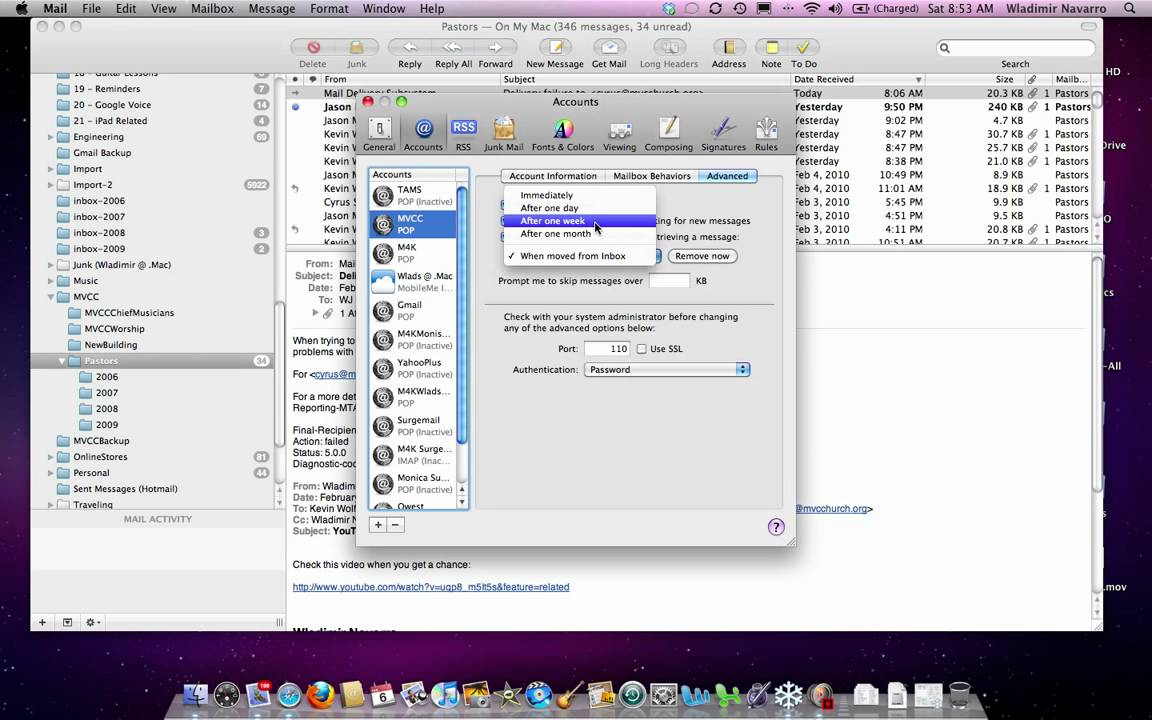This screenshot has height=720, width=1152.
Task: Open the Address book icon
Action: (729, 47)
